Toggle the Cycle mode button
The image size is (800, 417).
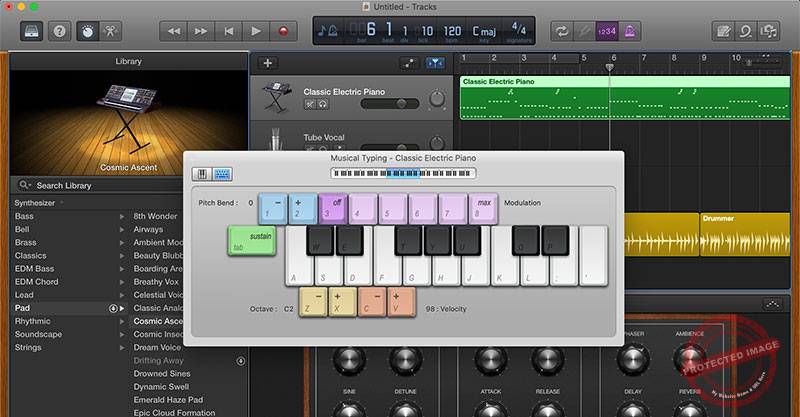pyautogui.click(x=561, y=31)
